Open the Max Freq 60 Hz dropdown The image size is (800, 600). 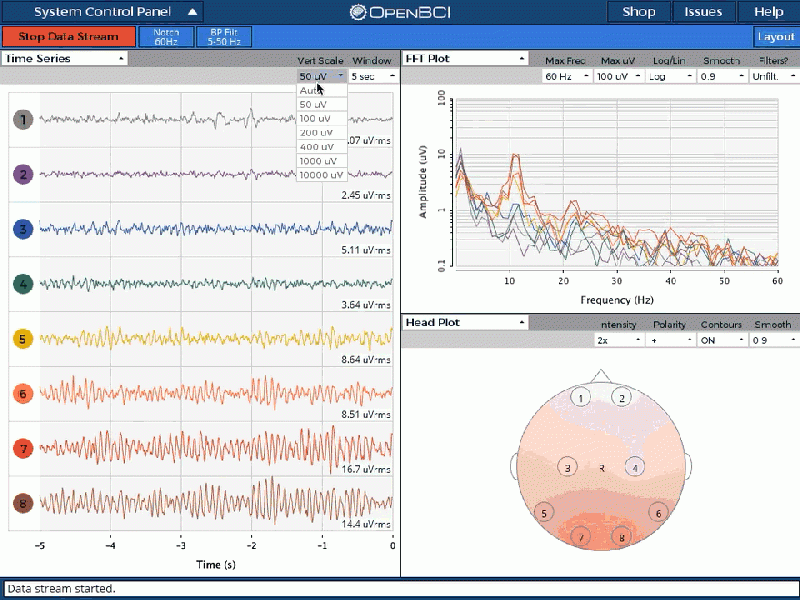(566, 76)
